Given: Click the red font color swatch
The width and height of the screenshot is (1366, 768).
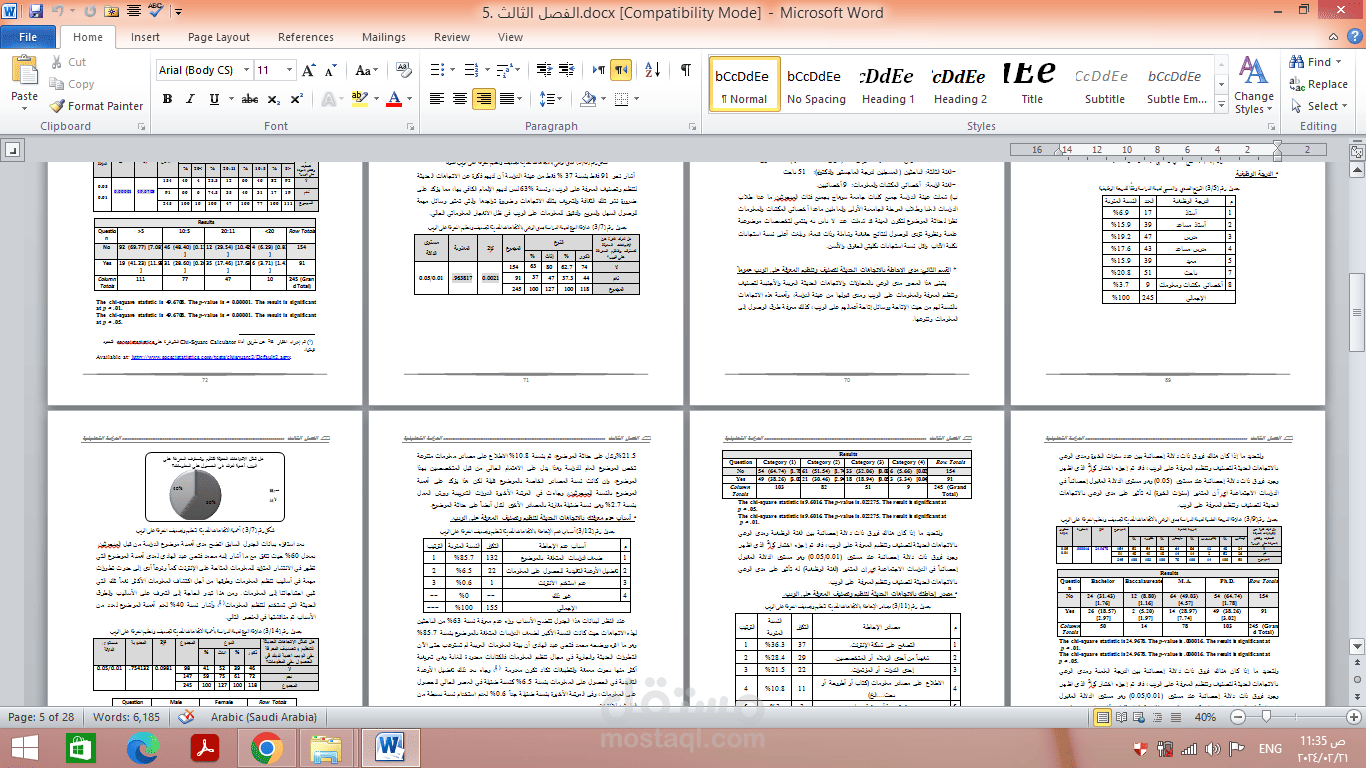Looking at the screenshot, I should point(393,98).
